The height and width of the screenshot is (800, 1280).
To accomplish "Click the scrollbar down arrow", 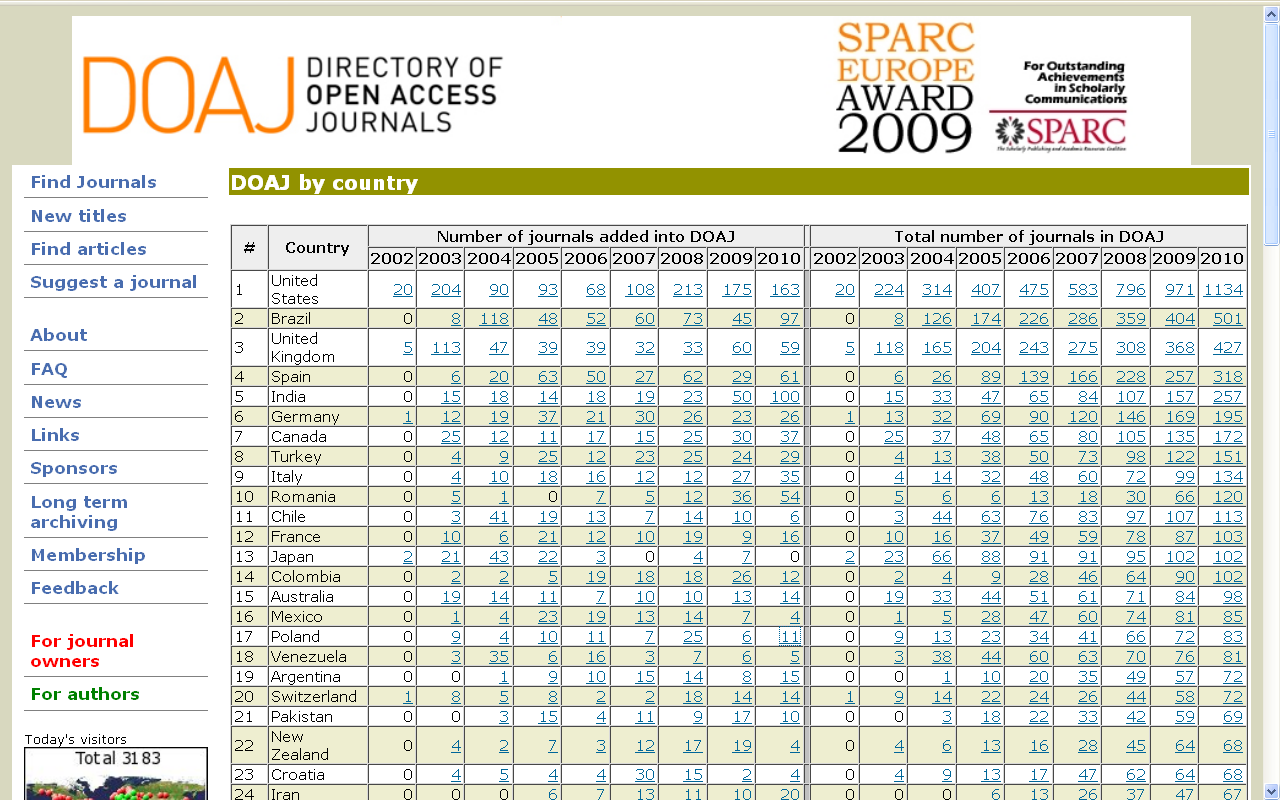I will (1271, 791).
